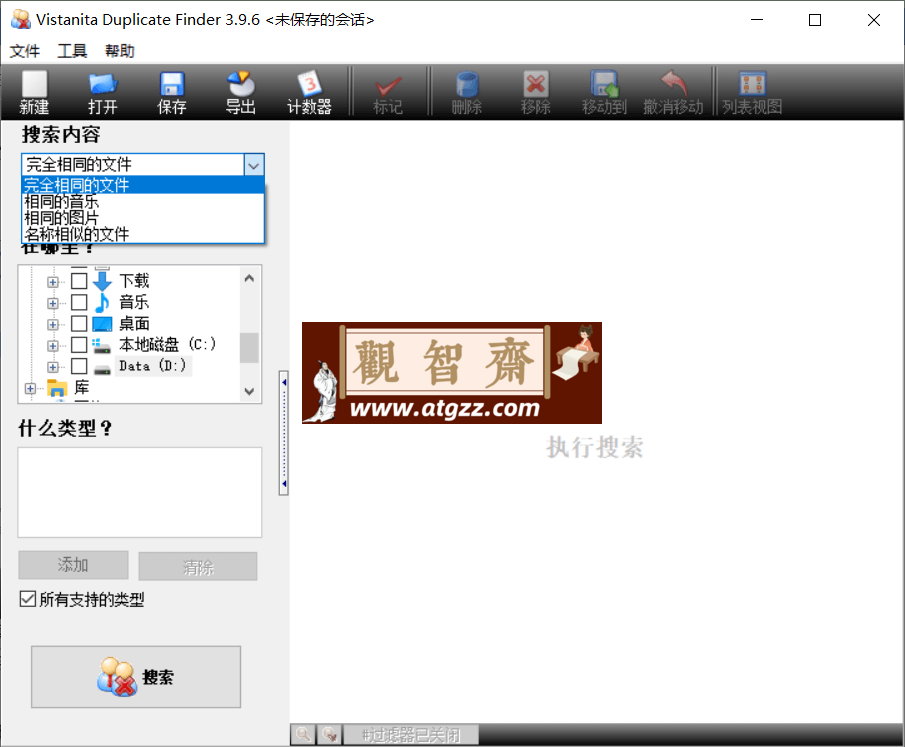The height and width of the screenshot is (747, 905).
Task: Click the folder tree scrollbar thumb
Action: pos(249,348)
